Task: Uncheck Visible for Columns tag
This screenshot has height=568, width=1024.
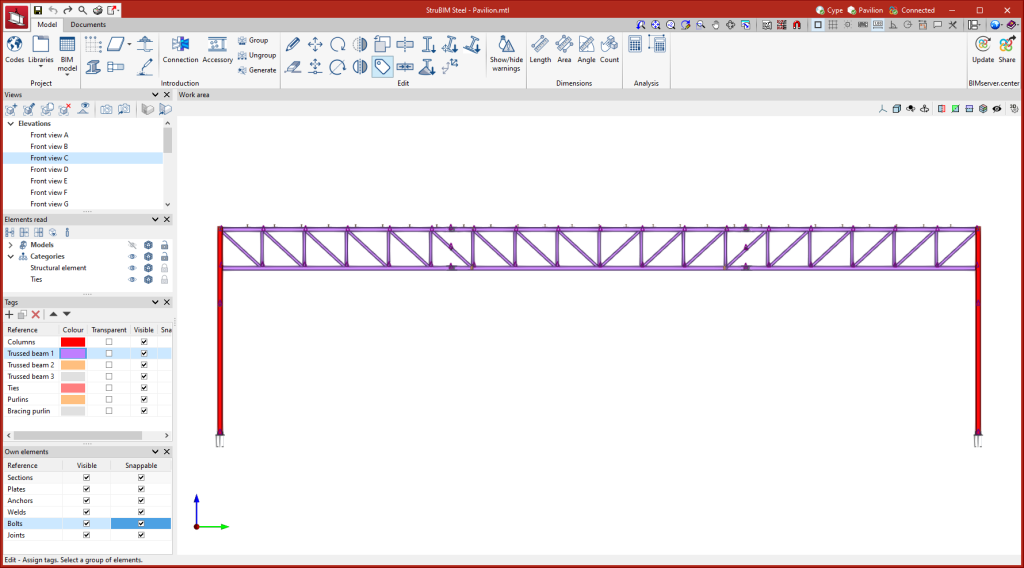Action: click(x=144, y=342)
